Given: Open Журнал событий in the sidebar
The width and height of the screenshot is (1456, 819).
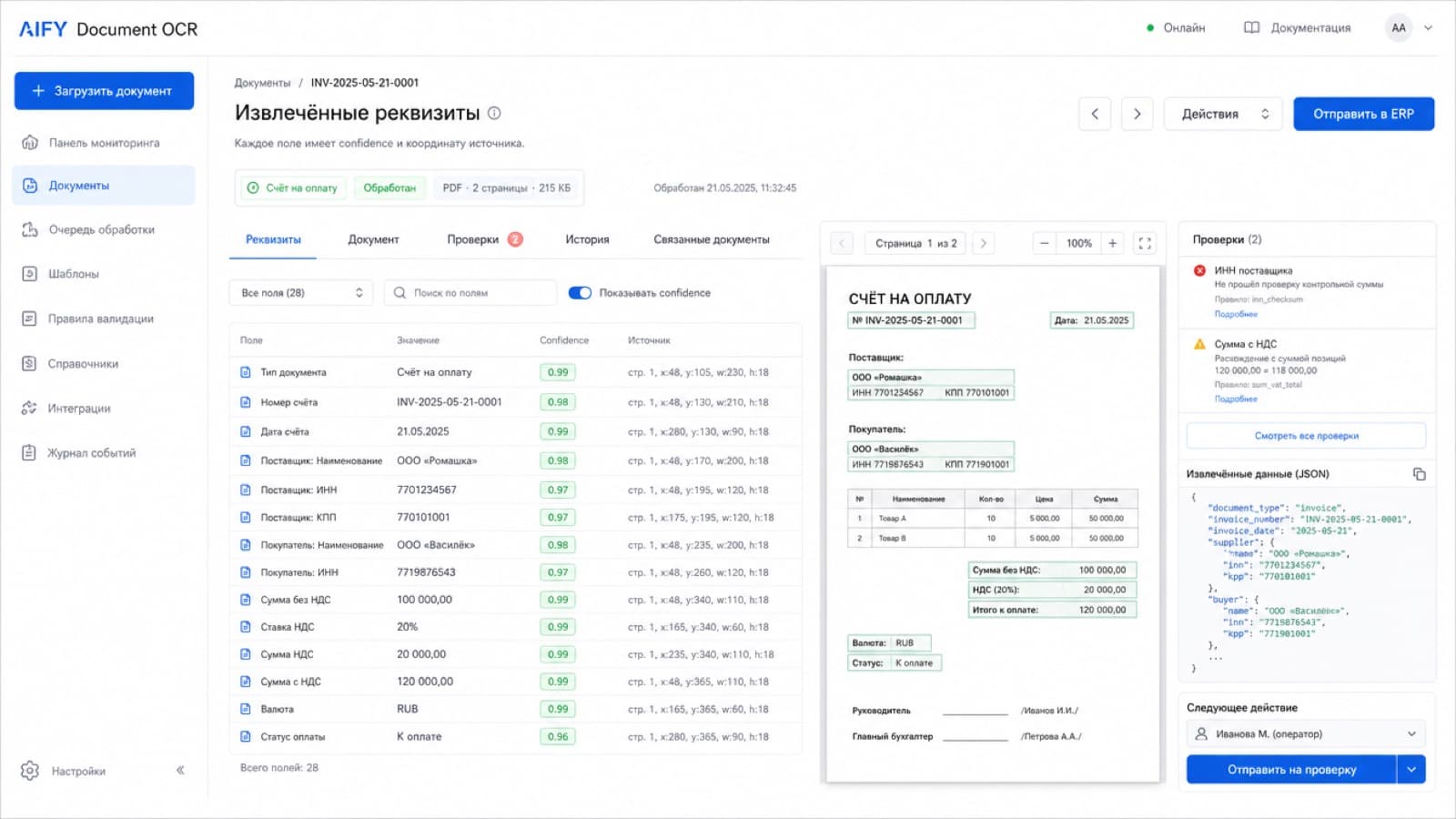Looking at the screenshot, I should 104,452.
